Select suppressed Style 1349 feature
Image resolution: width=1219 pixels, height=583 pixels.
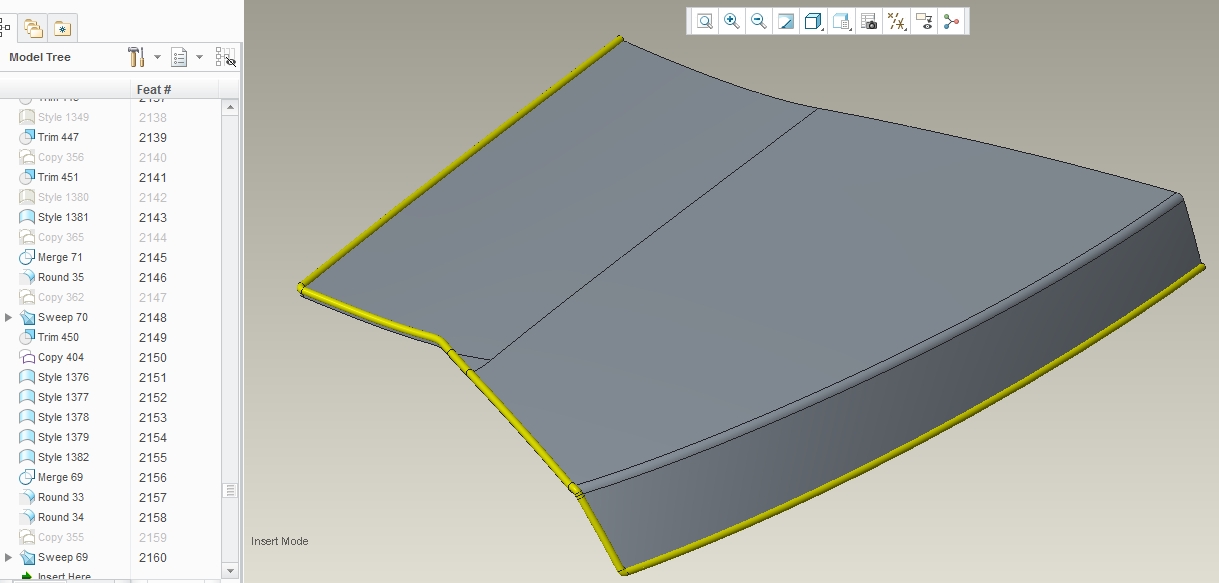coord(63,117)
